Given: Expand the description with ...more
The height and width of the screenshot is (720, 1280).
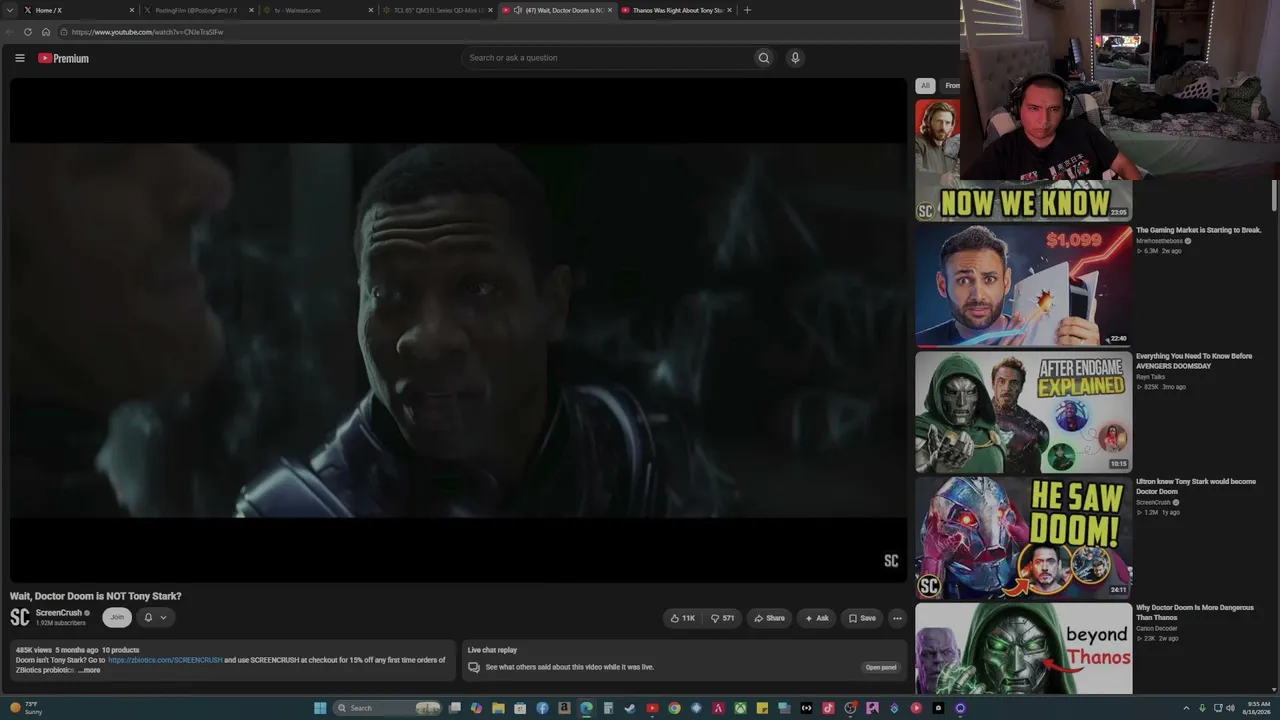Looking at the screenshot, I should click(89, 670).
